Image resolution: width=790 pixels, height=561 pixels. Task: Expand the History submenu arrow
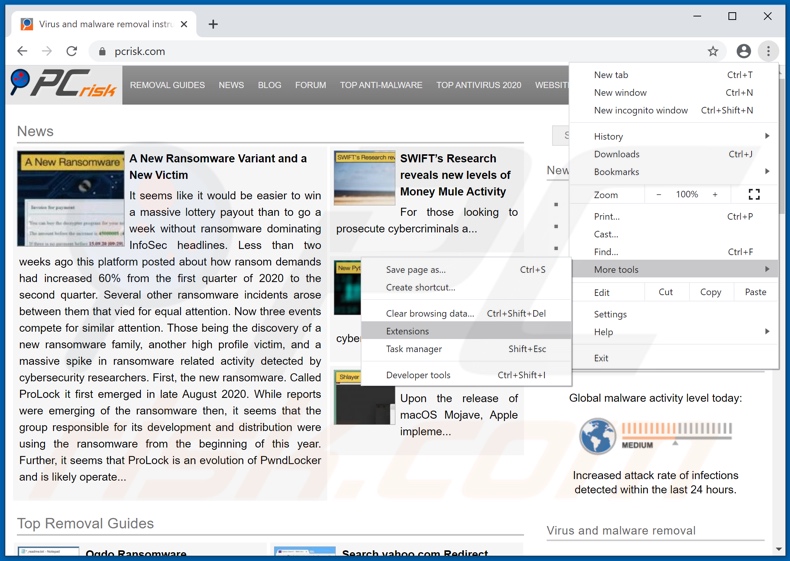pyautogui.click(x=767, y=136)
